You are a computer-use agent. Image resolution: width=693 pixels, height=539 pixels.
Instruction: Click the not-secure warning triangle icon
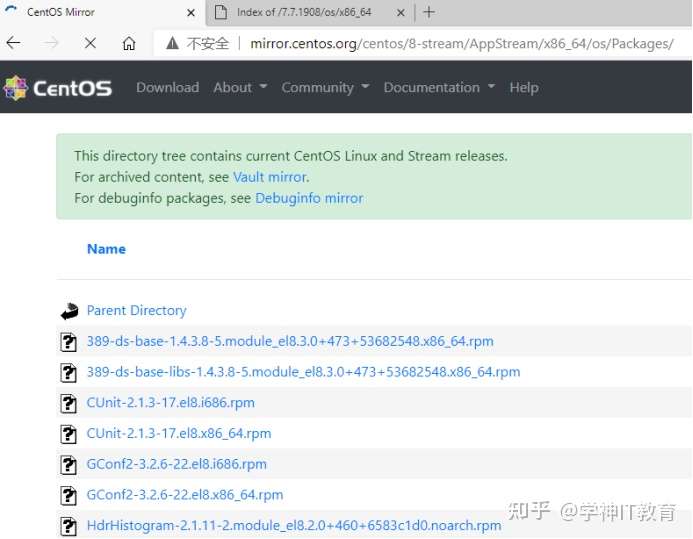pyautogui.click(x=172, y=43)
